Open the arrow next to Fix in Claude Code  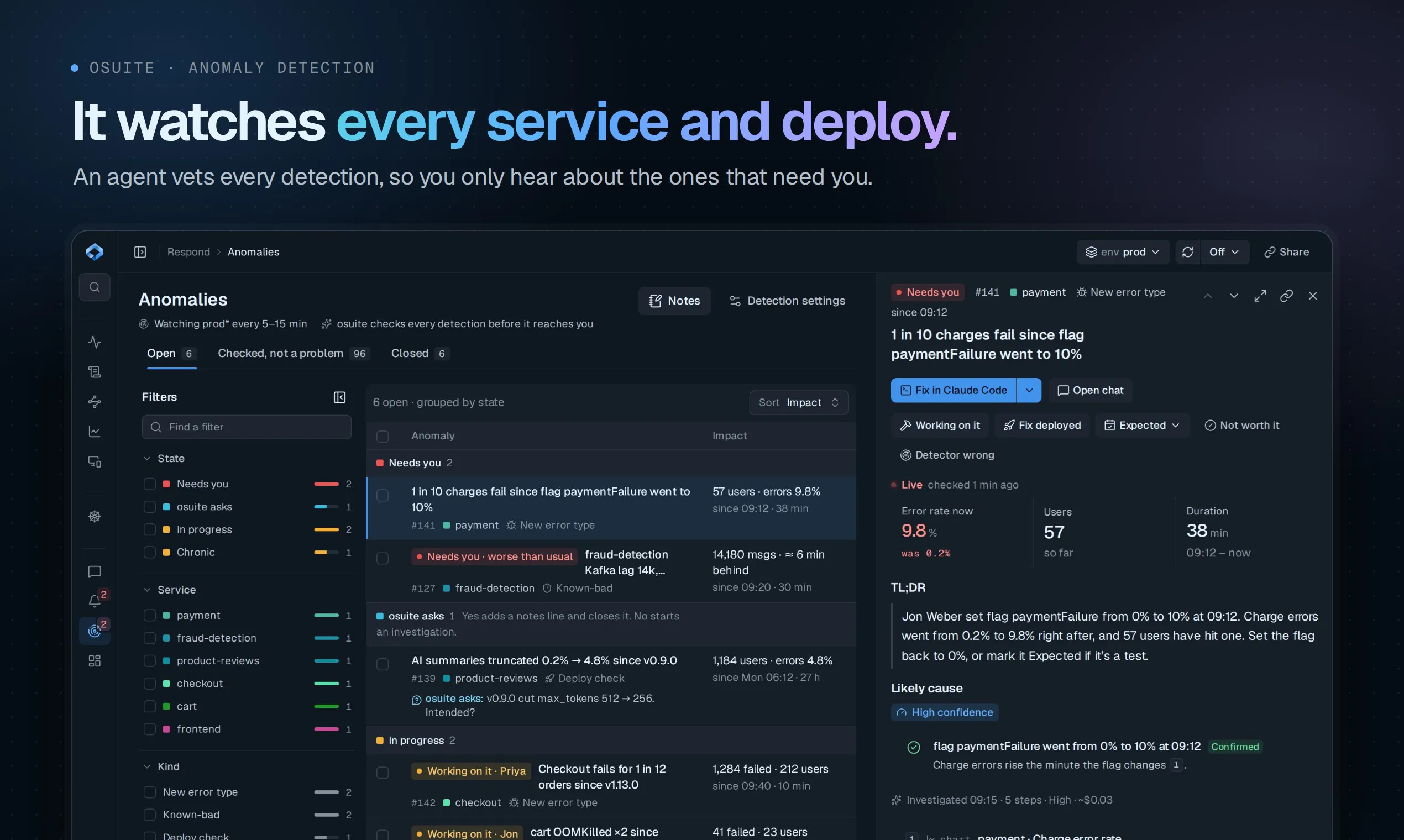(x=1029, y=391)
